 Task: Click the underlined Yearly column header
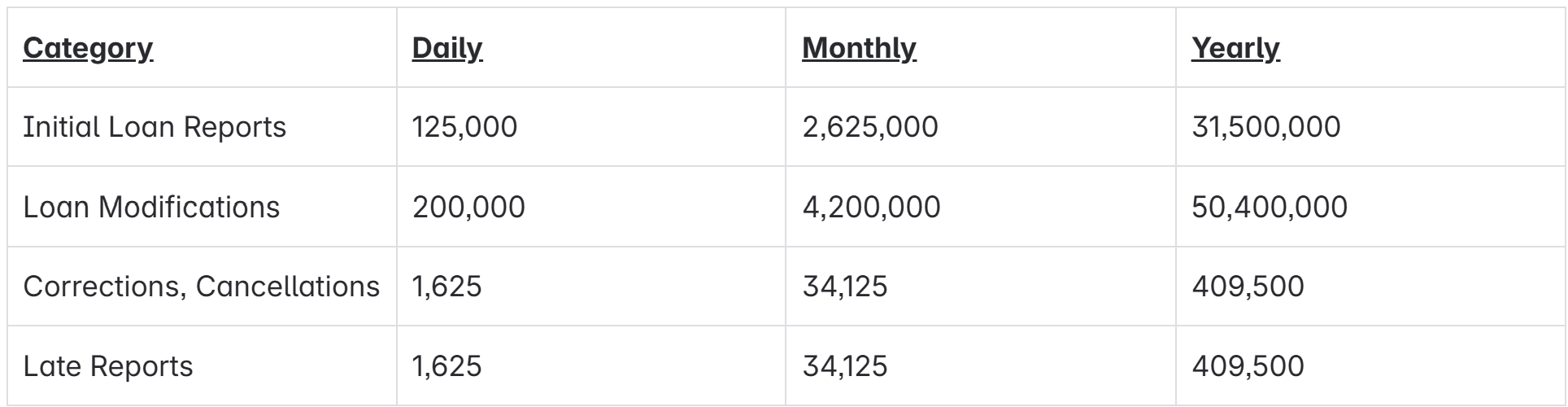(x=1235, y=48)
